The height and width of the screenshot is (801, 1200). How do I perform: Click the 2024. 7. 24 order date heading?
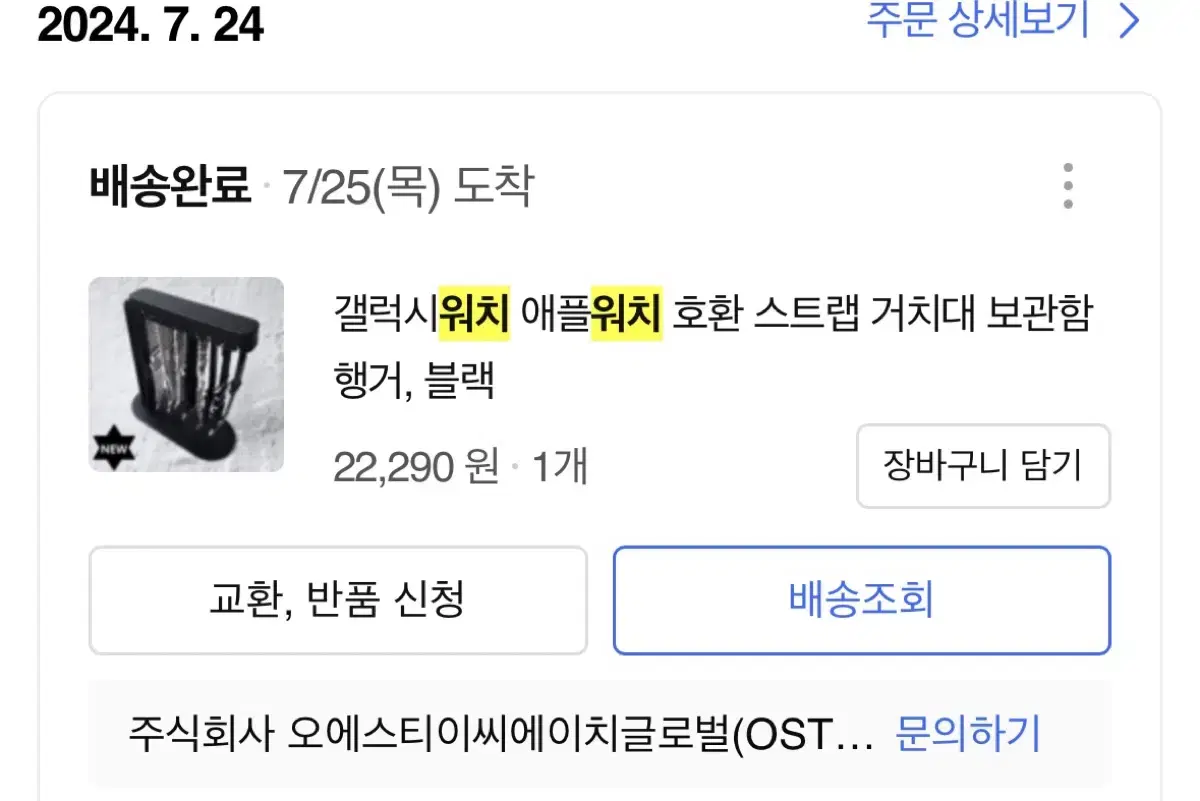click(x=151, y=25)
